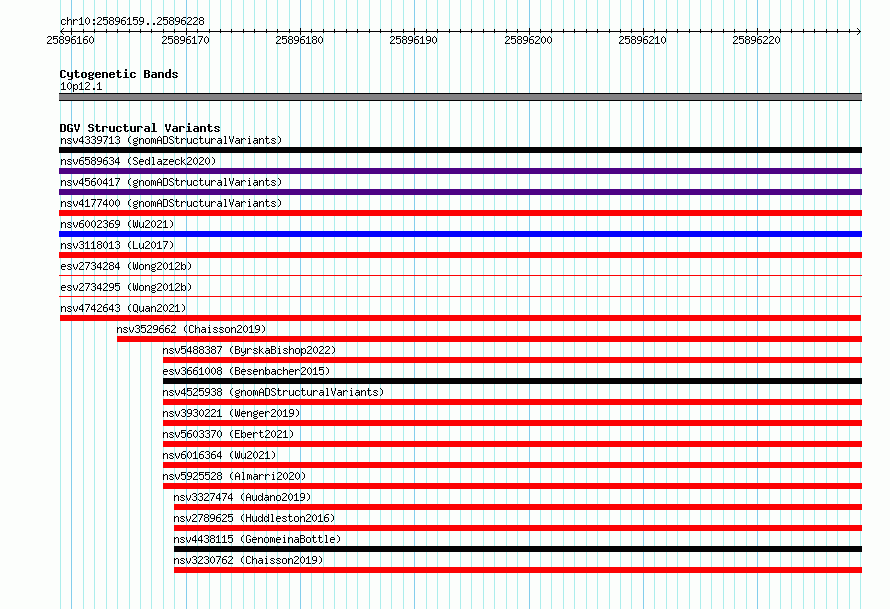Open nsv3930221 (Wenger2019) variant label
Image resolution: width=890 pixels, height=609 pixels.
(x=231, y=413)
